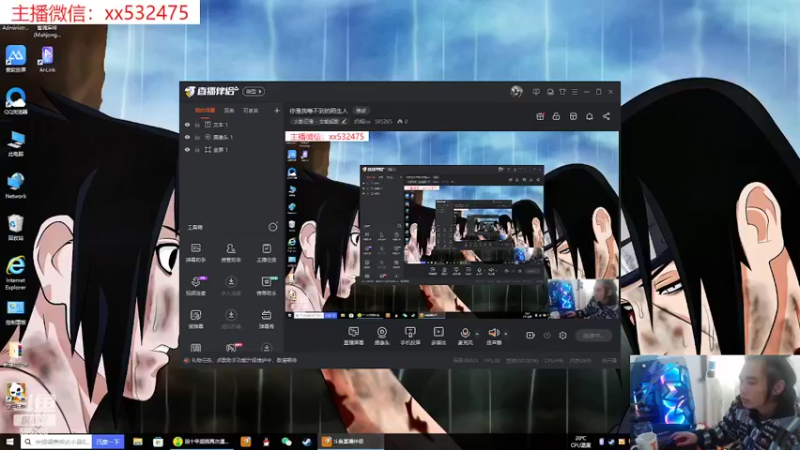
Task: Open the QQ浏览器 desktop shortcut
Action: (16, 101)
